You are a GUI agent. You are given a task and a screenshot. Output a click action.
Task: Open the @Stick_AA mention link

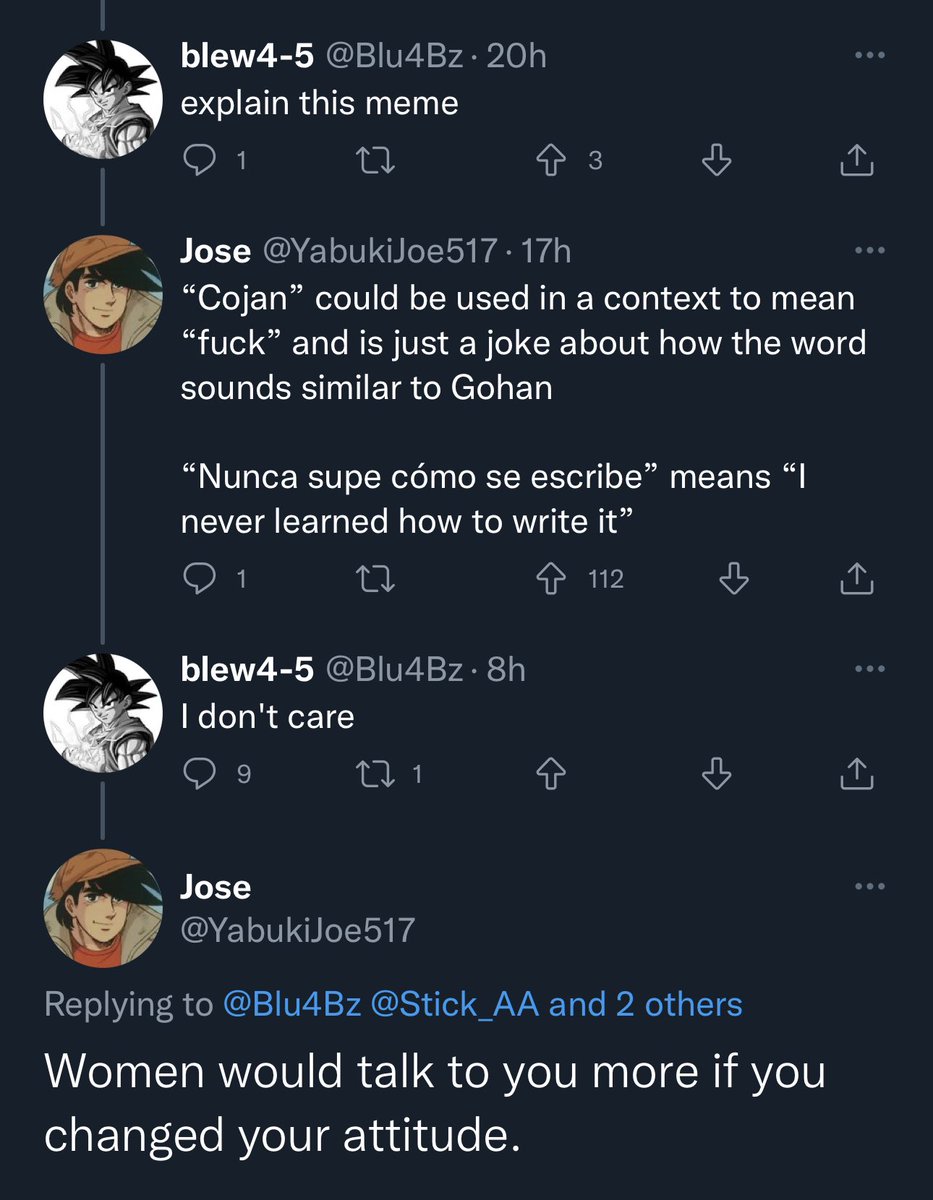[x=455, y=1004]
